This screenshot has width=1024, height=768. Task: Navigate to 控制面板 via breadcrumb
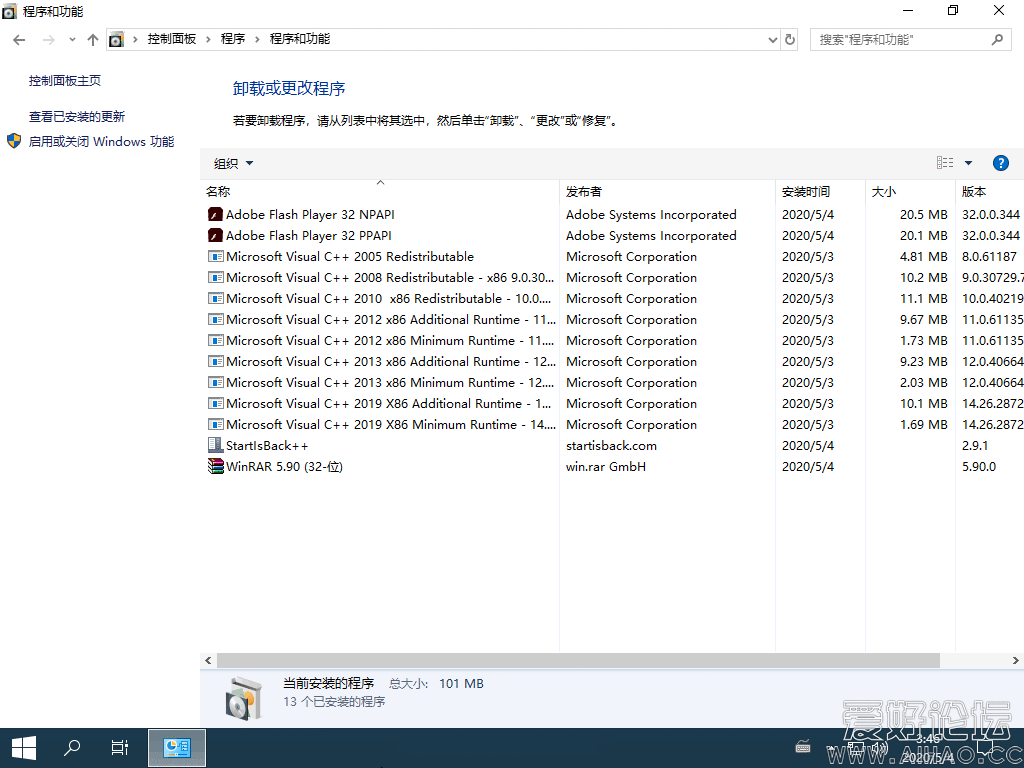(173, 42)
